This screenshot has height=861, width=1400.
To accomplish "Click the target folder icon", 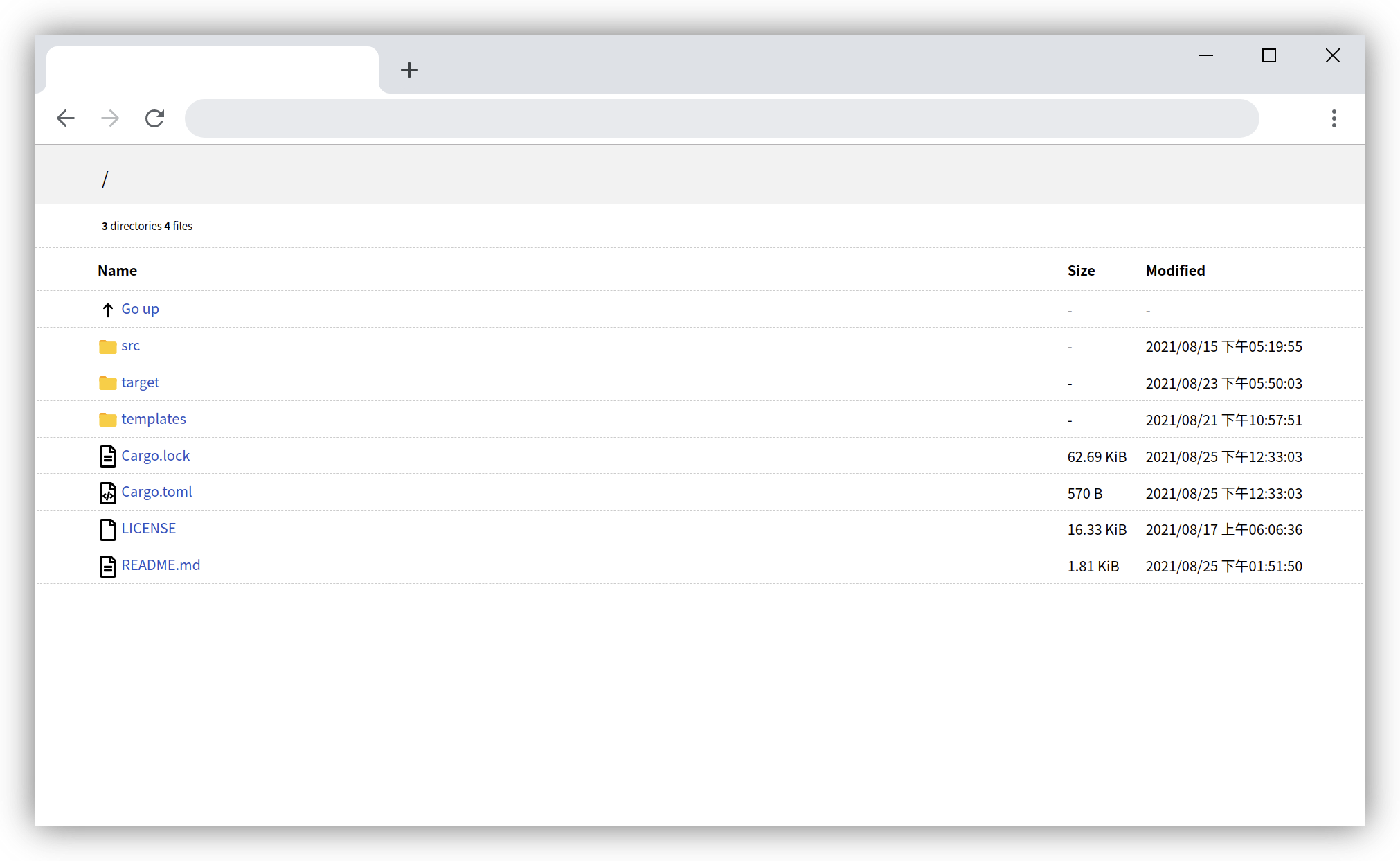I will point(107,383).
